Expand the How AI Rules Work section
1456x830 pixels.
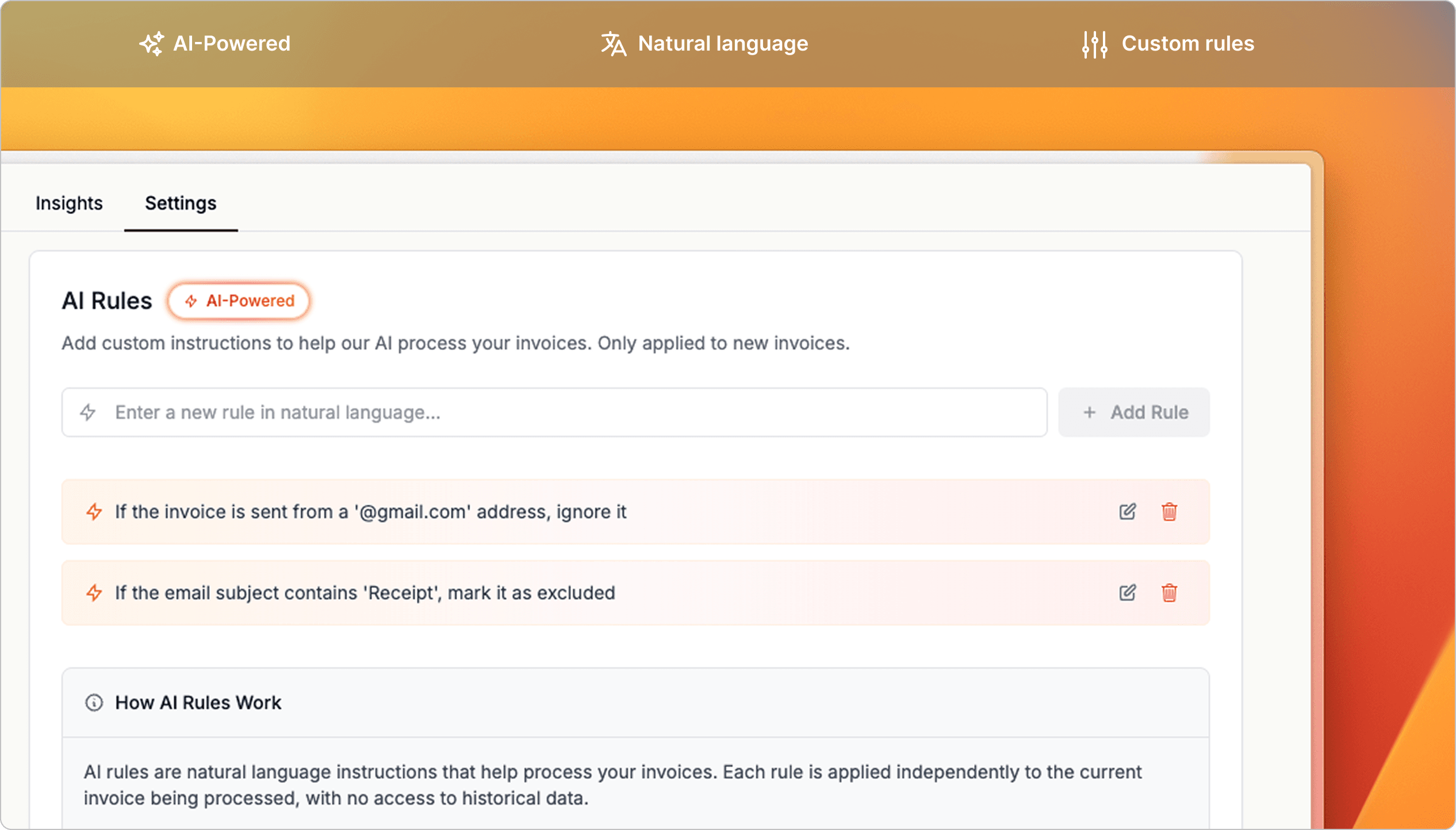click(x=198, y=702)
